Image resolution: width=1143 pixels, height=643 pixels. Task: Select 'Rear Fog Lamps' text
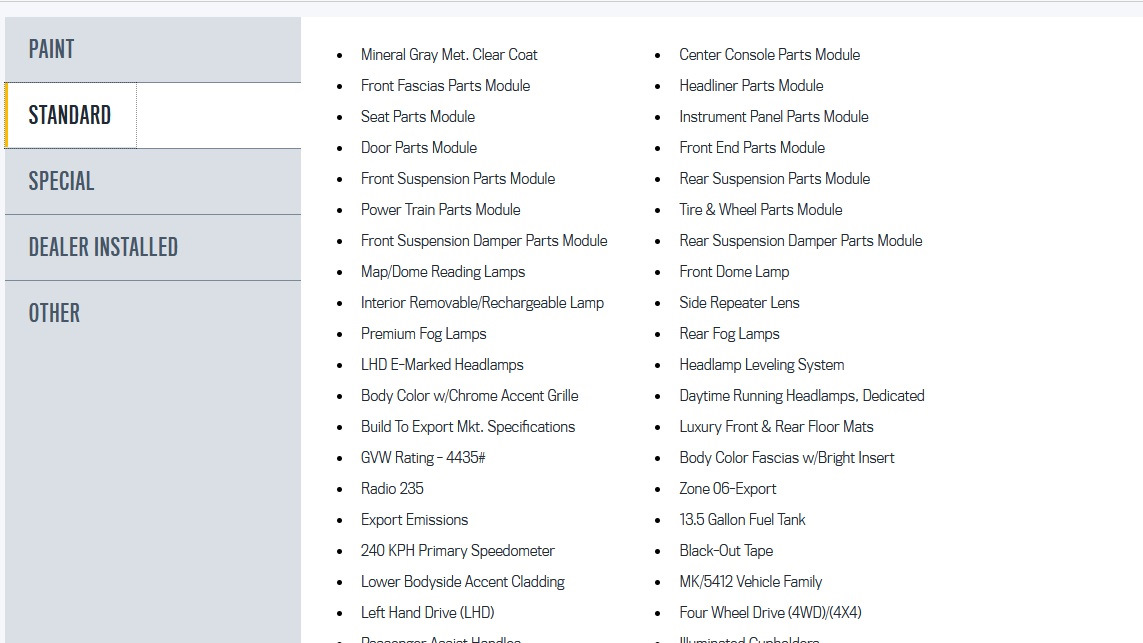730,334
